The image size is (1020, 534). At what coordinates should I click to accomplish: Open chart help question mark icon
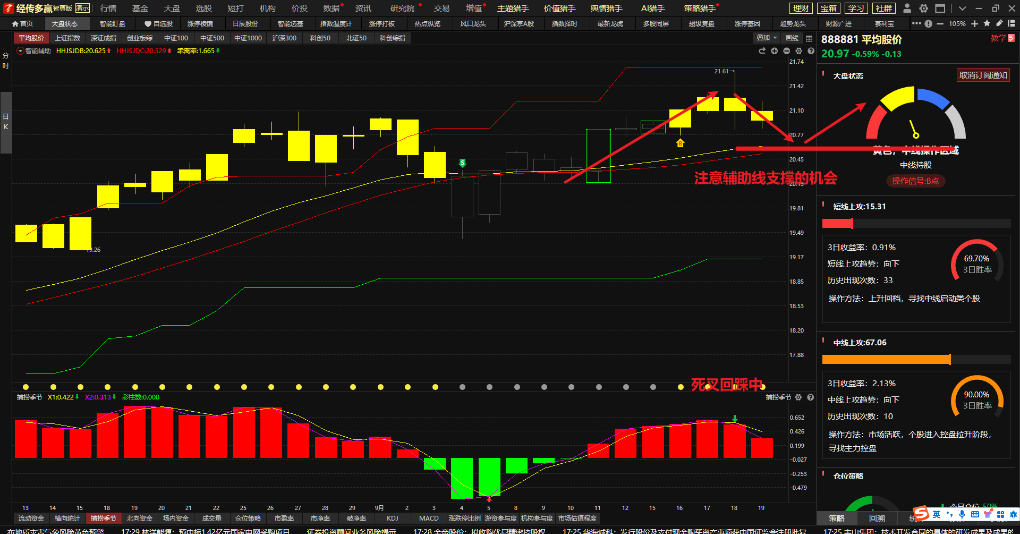tap(811, 51)
